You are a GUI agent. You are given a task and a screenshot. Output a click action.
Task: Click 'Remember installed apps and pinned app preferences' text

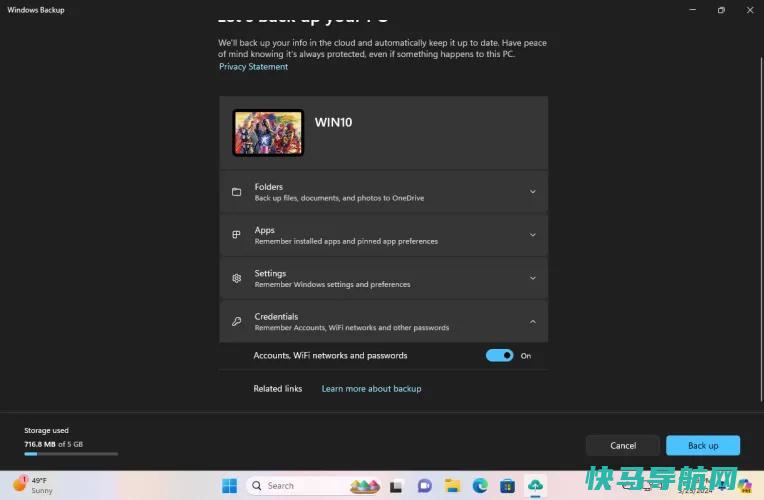346,241
